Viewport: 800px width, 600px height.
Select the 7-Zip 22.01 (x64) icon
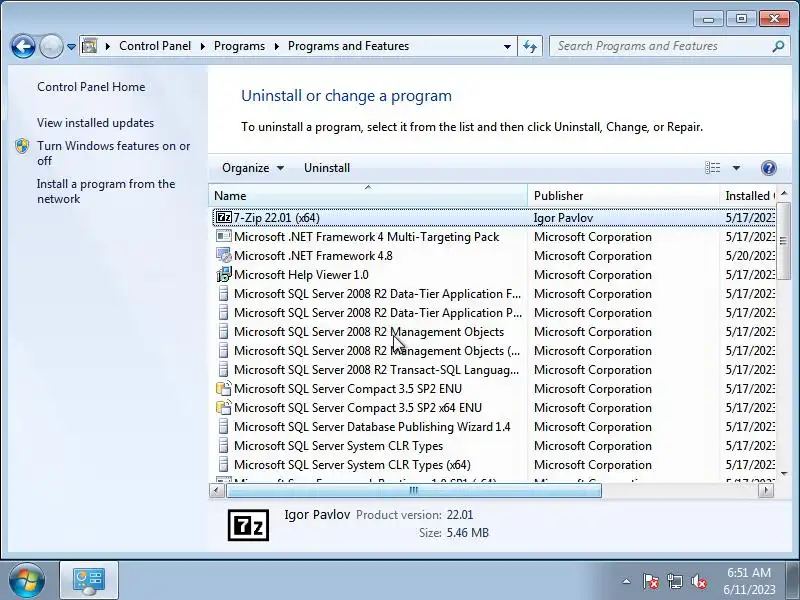click(223, 217)
